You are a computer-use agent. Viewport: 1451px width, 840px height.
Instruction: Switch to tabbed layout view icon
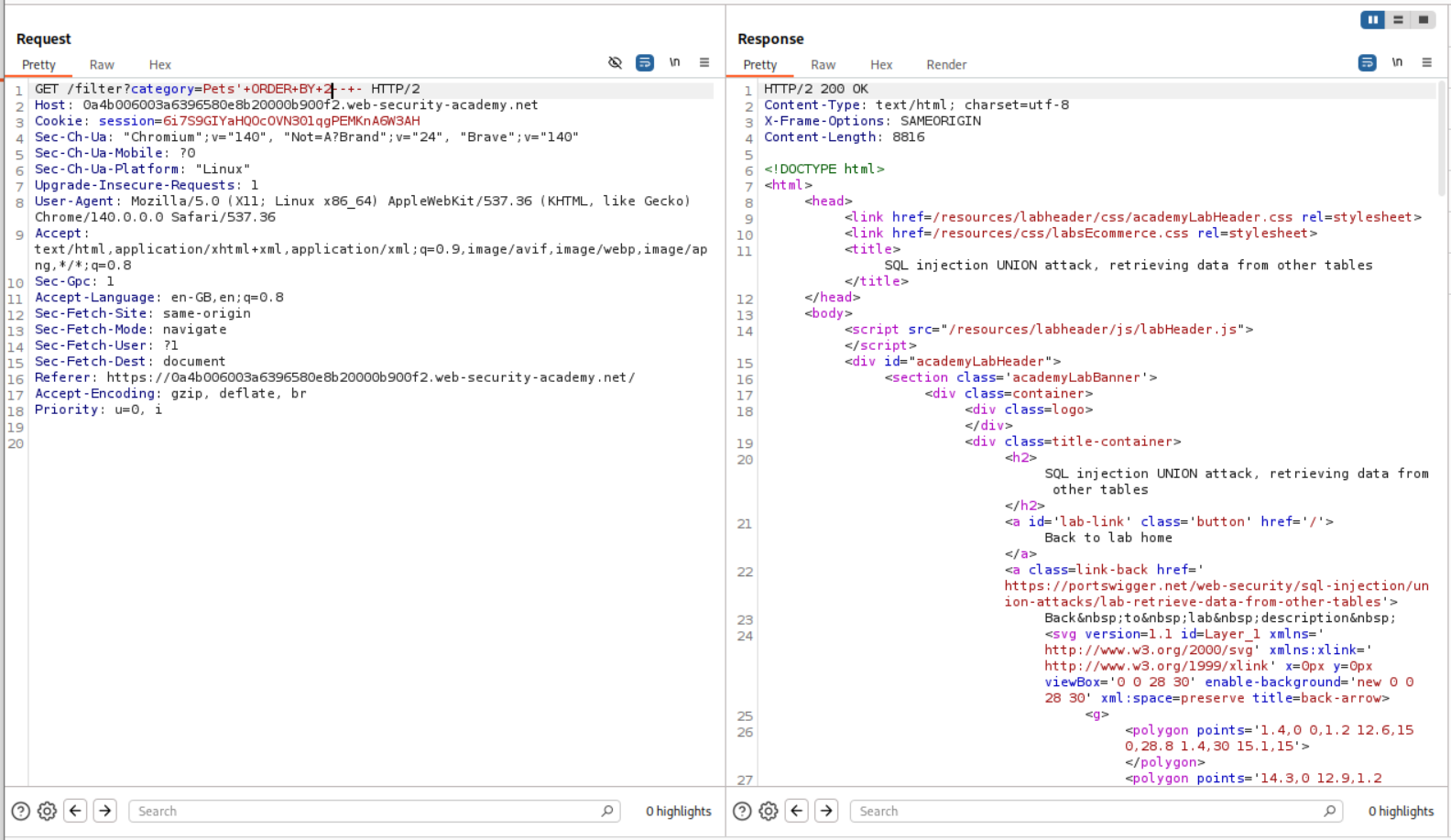point(1423,20)
